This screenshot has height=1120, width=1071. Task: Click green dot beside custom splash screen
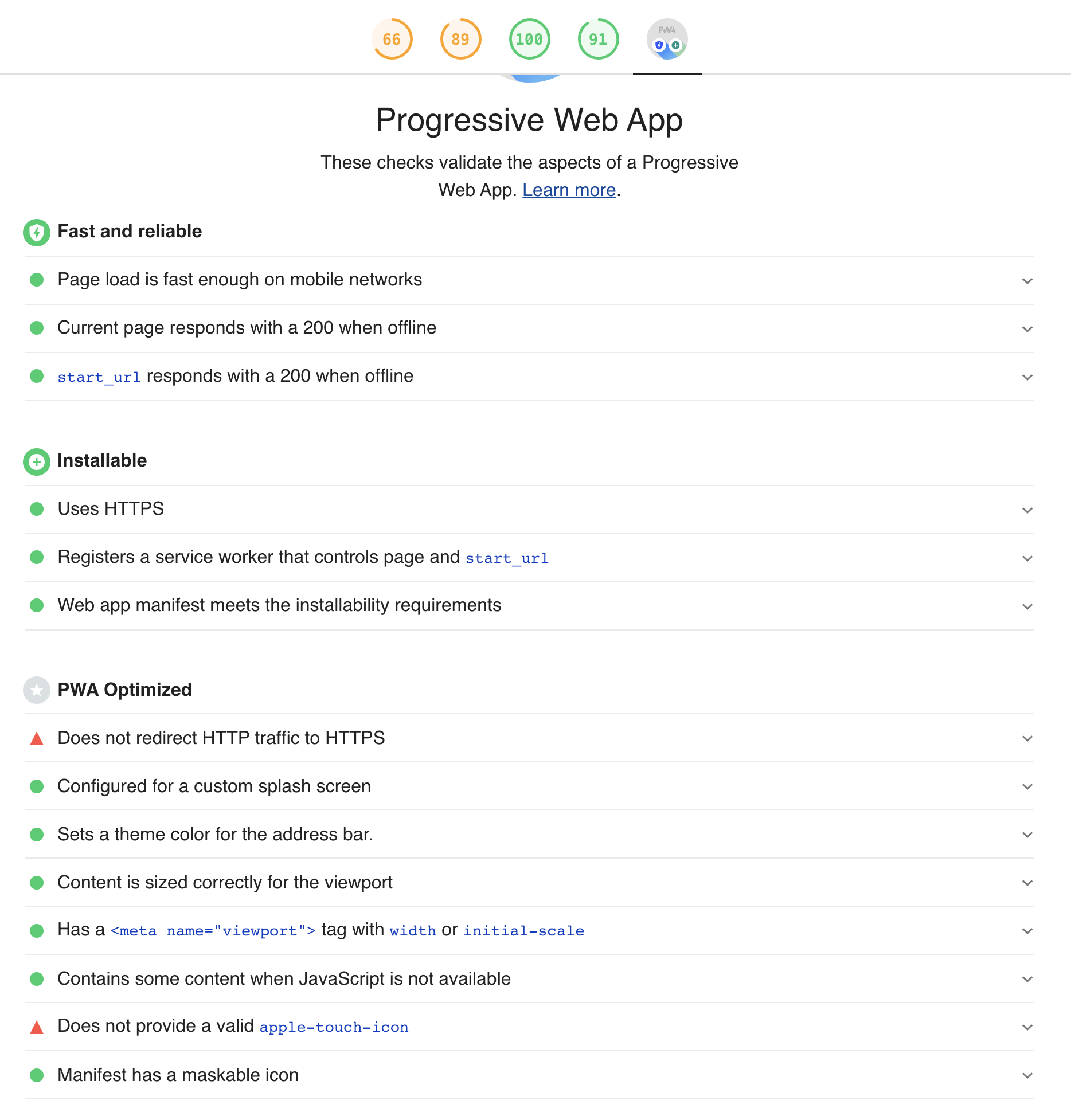[37, 786]
